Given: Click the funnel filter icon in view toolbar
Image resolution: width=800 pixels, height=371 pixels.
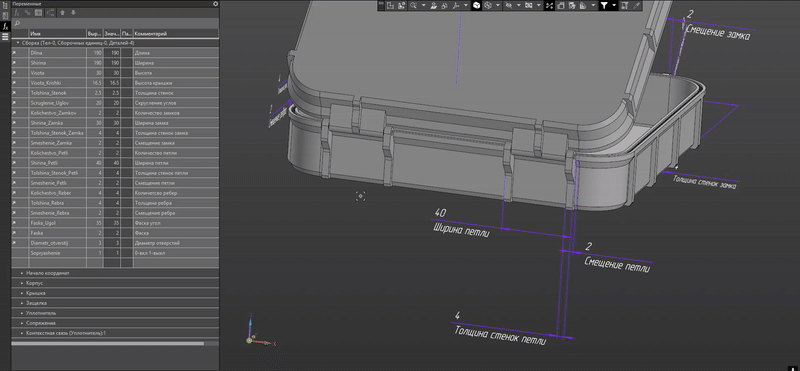Looking at the screenshot, I should [605, 6].
